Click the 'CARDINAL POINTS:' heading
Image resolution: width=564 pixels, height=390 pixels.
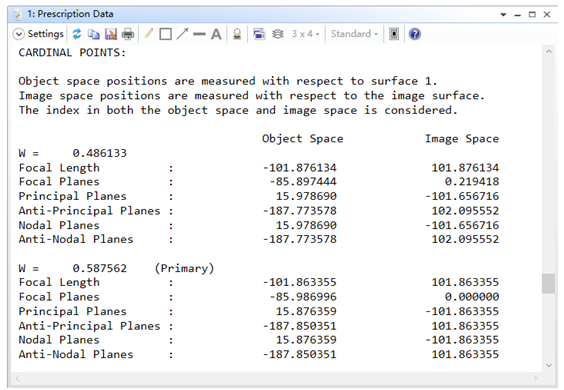pos(72,53)
